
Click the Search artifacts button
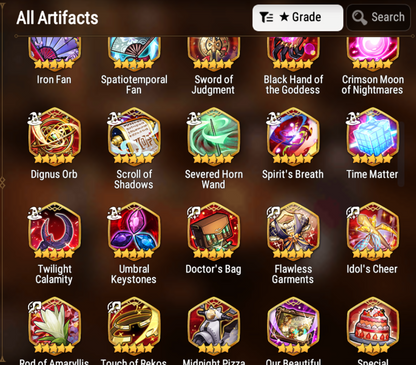coord(379,17)
